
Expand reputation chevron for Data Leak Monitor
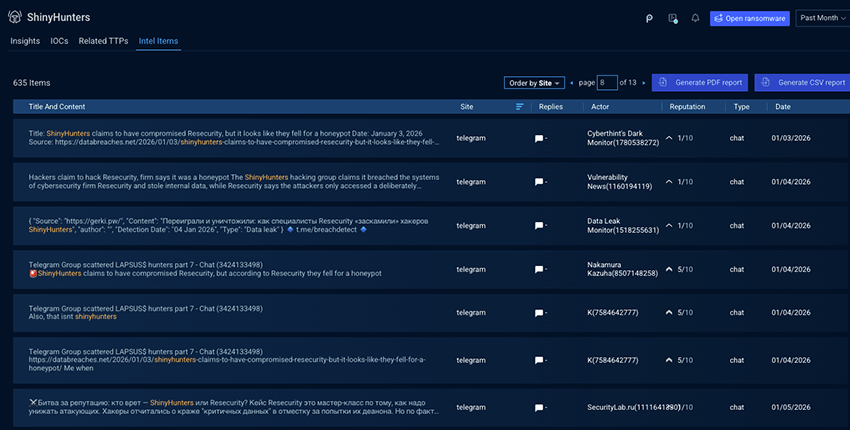click(x=669, y=225)
